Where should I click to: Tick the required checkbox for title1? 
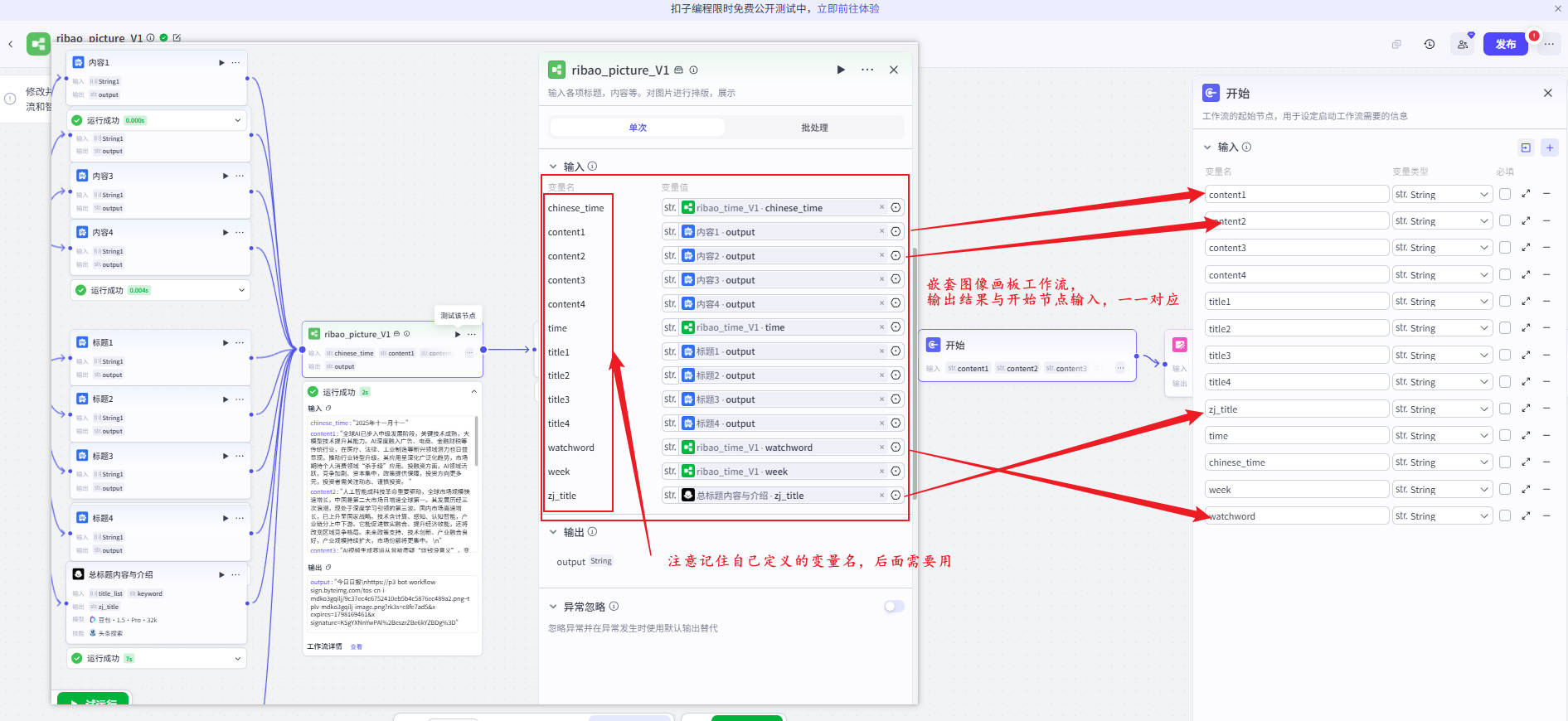(1505, 302)
